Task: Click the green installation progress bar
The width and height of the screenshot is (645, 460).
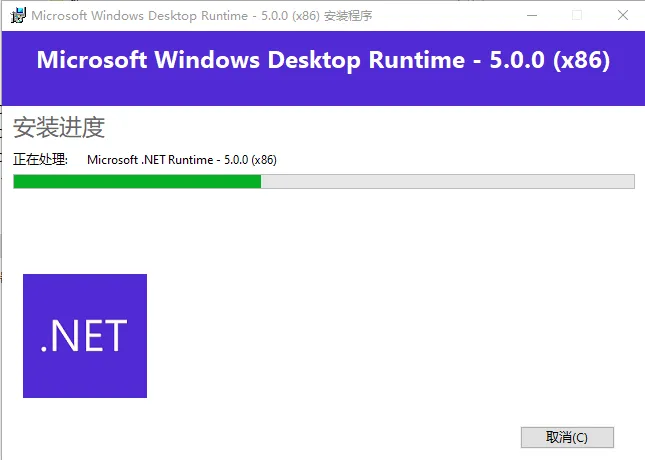Action: tap(324, 181)
